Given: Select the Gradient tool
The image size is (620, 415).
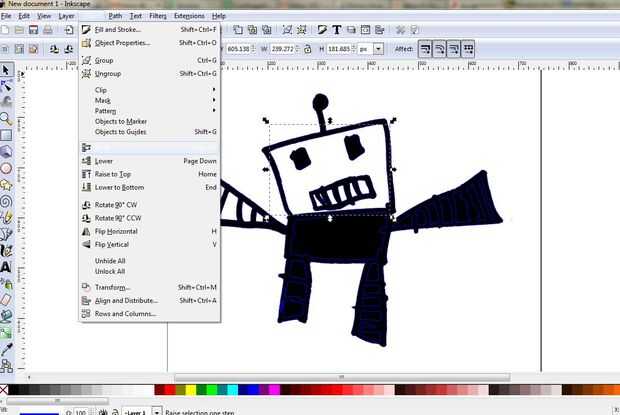Looking at the screenshot, I should (x=6, y=333).
